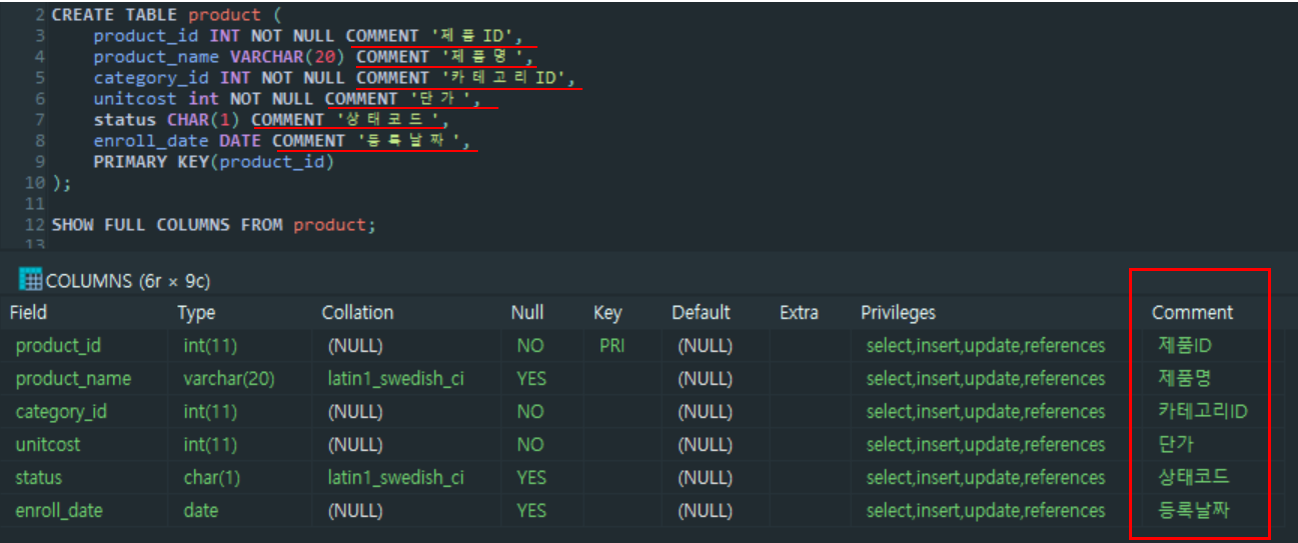Select the product_name cell in the result grid
1298x543 pixels.
point(73,379)
